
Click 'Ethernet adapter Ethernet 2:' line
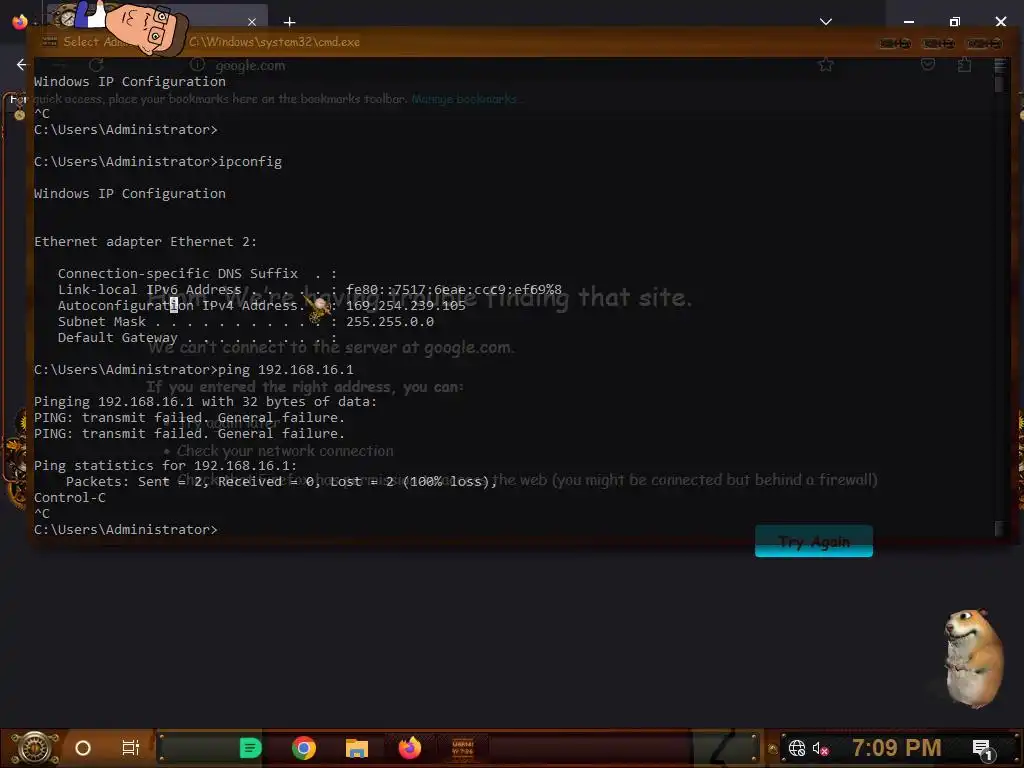145,242
